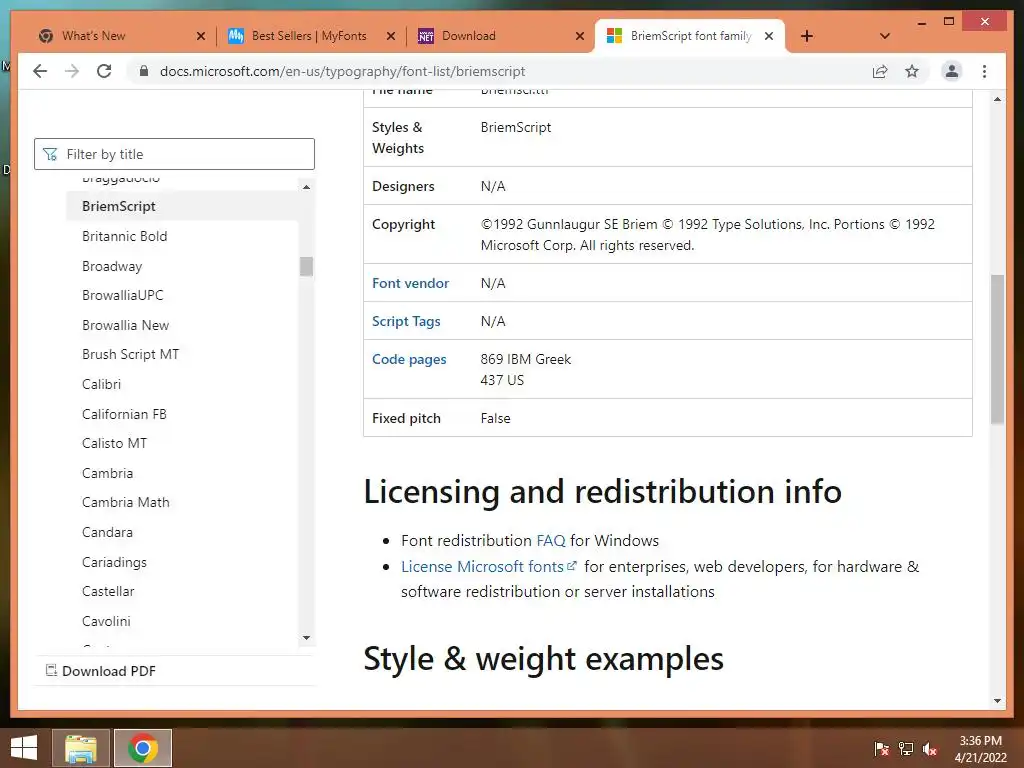View site security lock info
The width and height of the screenshot is (1024, 768).
tap(144, 71)
